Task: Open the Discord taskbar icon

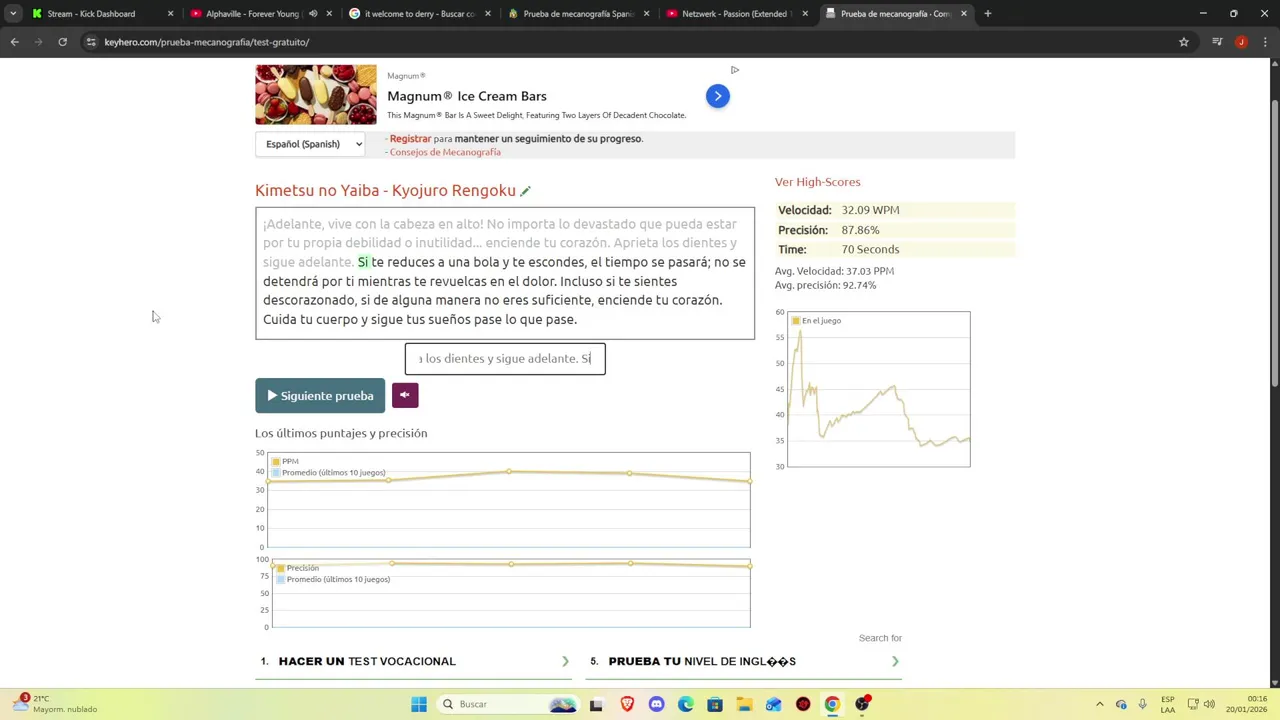Action: click(x=656, y=704)
